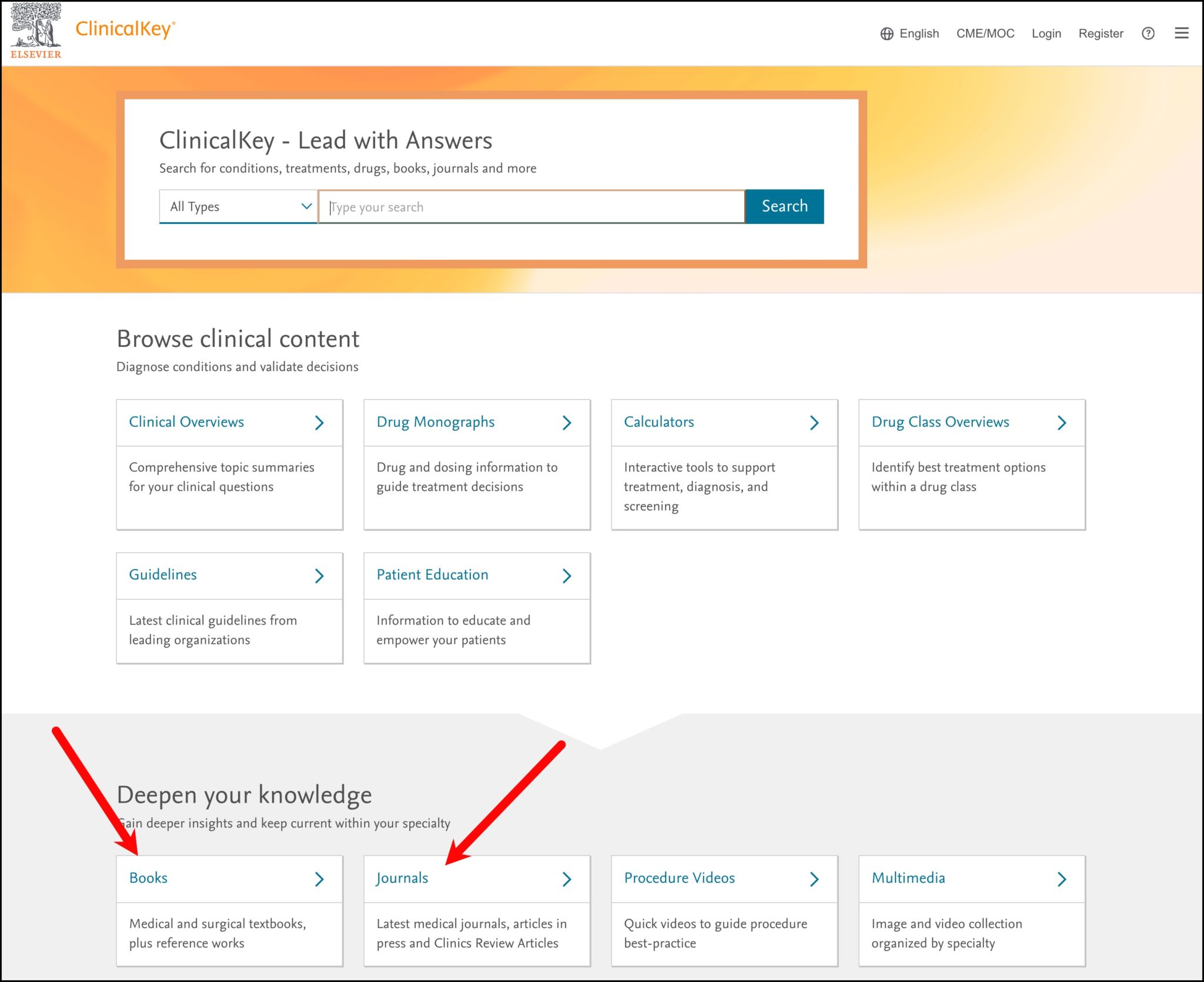This screenshot has width=1204, height=982.
Task: Open the All Types search filter dropdown
Action: (238, 206)
